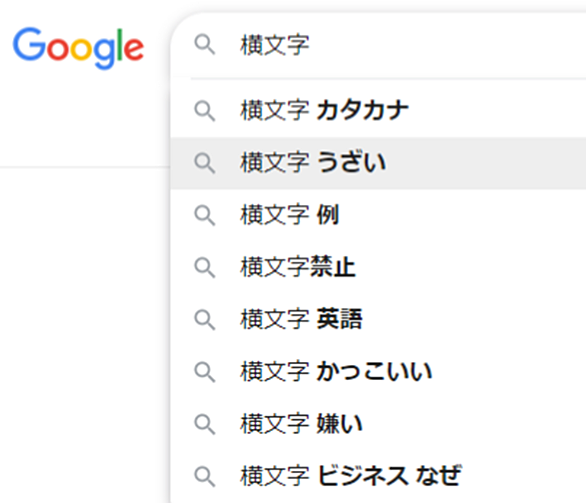Screen dimensions: 586x503
Task: Click magnifier icon beside 横文字 かっこいい
Action: 205,372
